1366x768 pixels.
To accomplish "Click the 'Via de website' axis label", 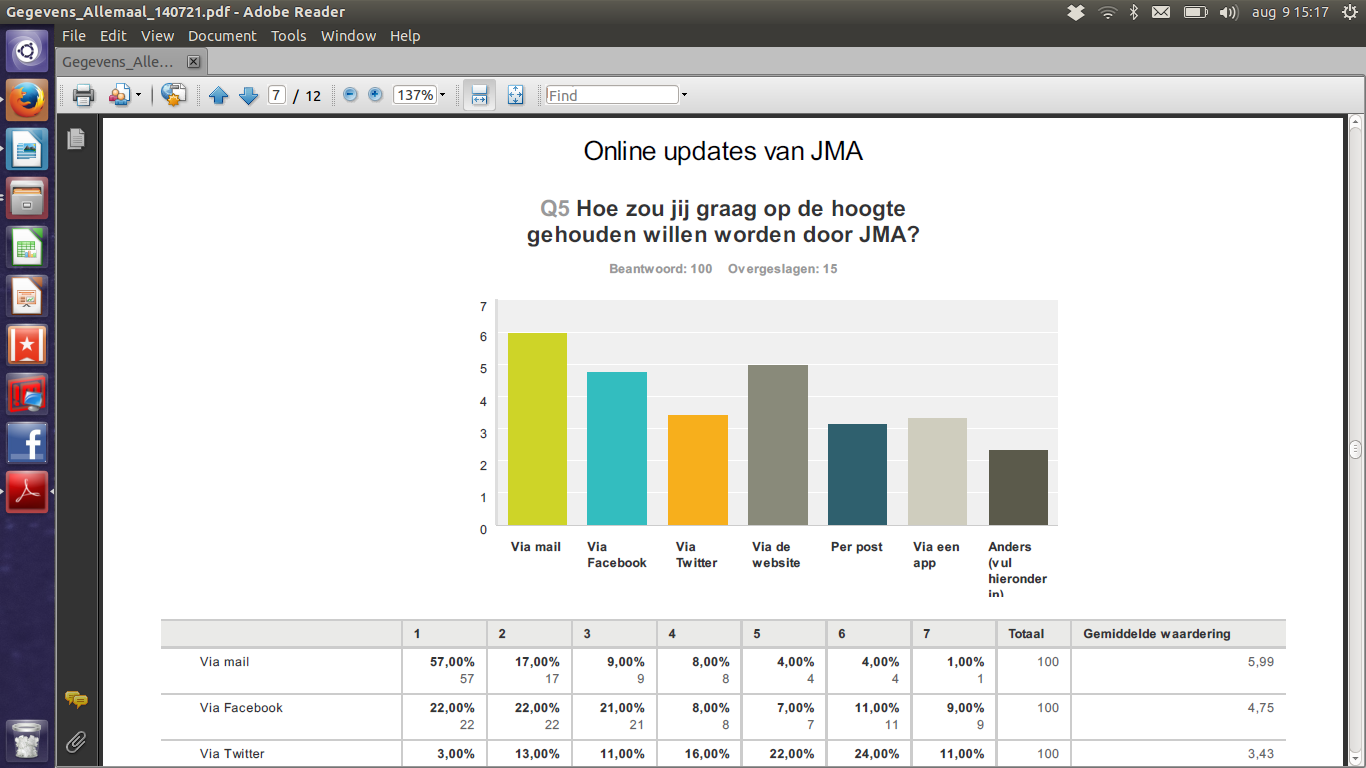I will point(776,555).
